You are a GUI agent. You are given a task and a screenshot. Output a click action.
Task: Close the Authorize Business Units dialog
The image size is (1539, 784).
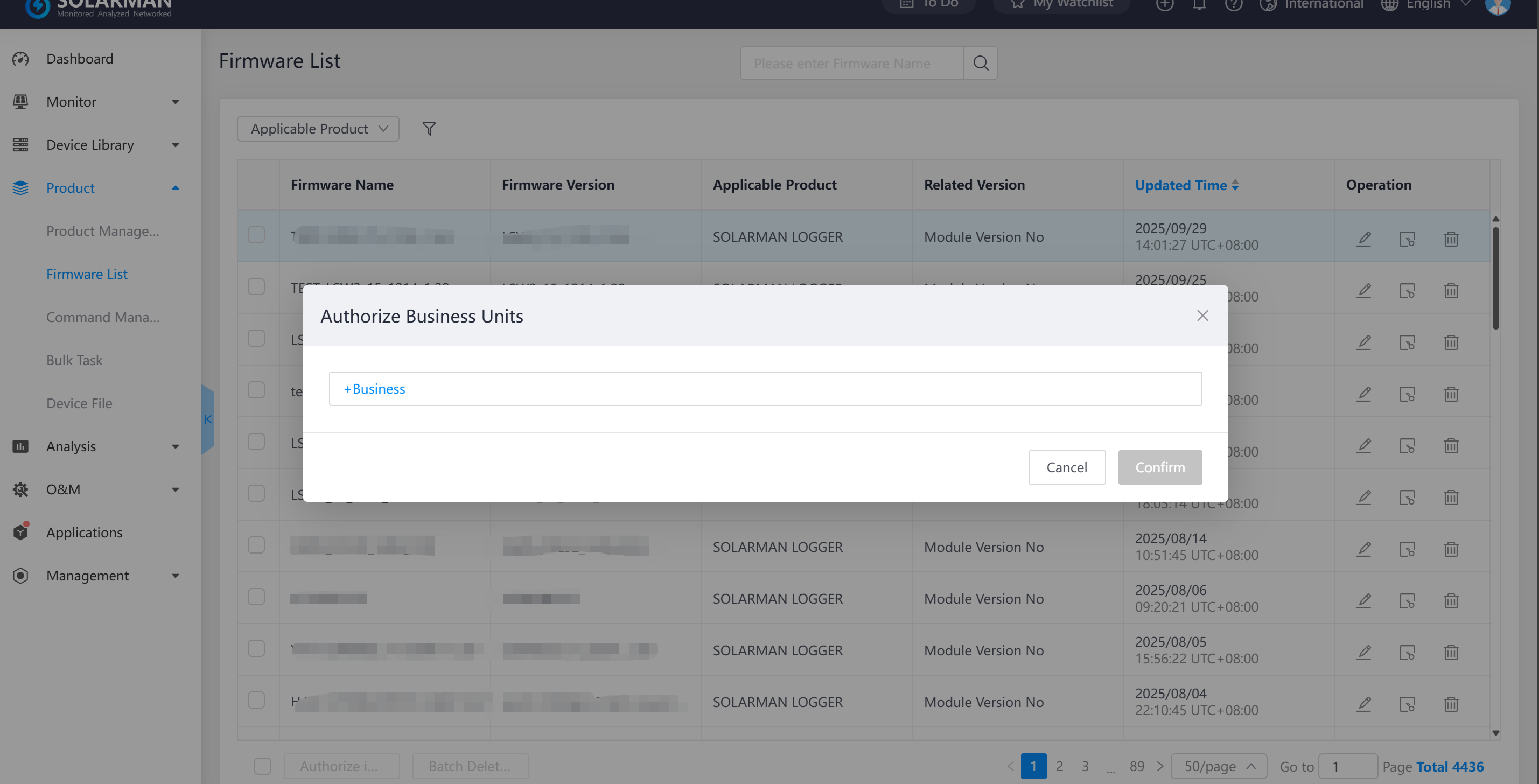pos(1202,316)
